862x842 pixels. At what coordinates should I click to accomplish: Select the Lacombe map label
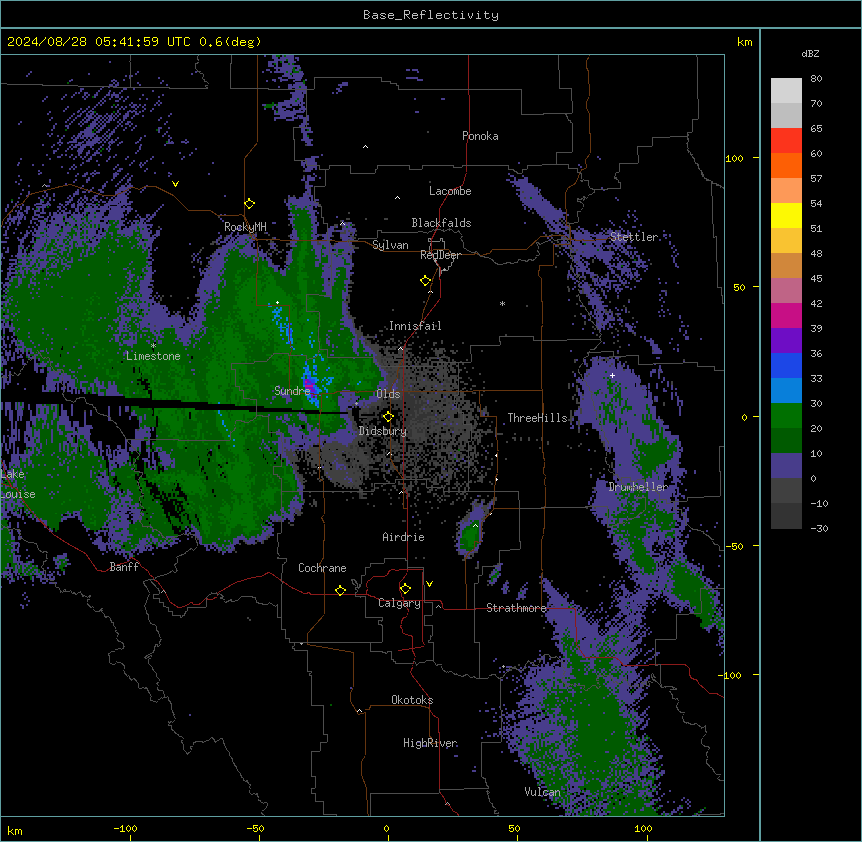coord(450,191)
